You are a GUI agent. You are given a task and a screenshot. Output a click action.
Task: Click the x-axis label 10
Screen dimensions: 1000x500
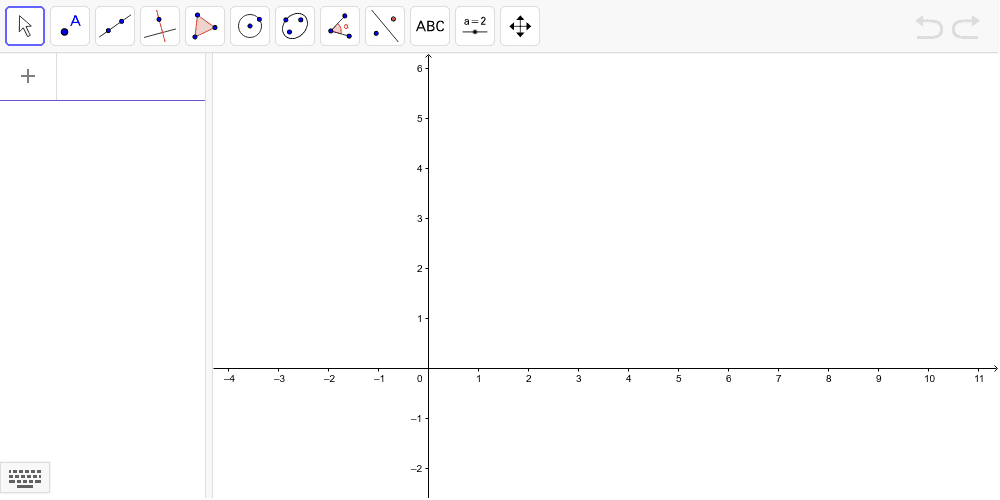tap(929, 379)
